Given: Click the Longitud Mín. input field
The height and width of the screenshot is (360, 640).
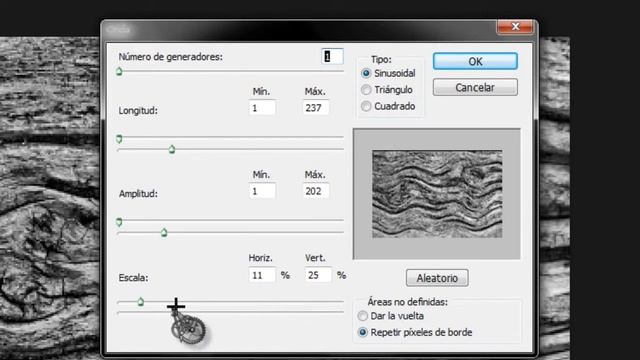Looking at the screenshot, I should [x=262, y=108].
